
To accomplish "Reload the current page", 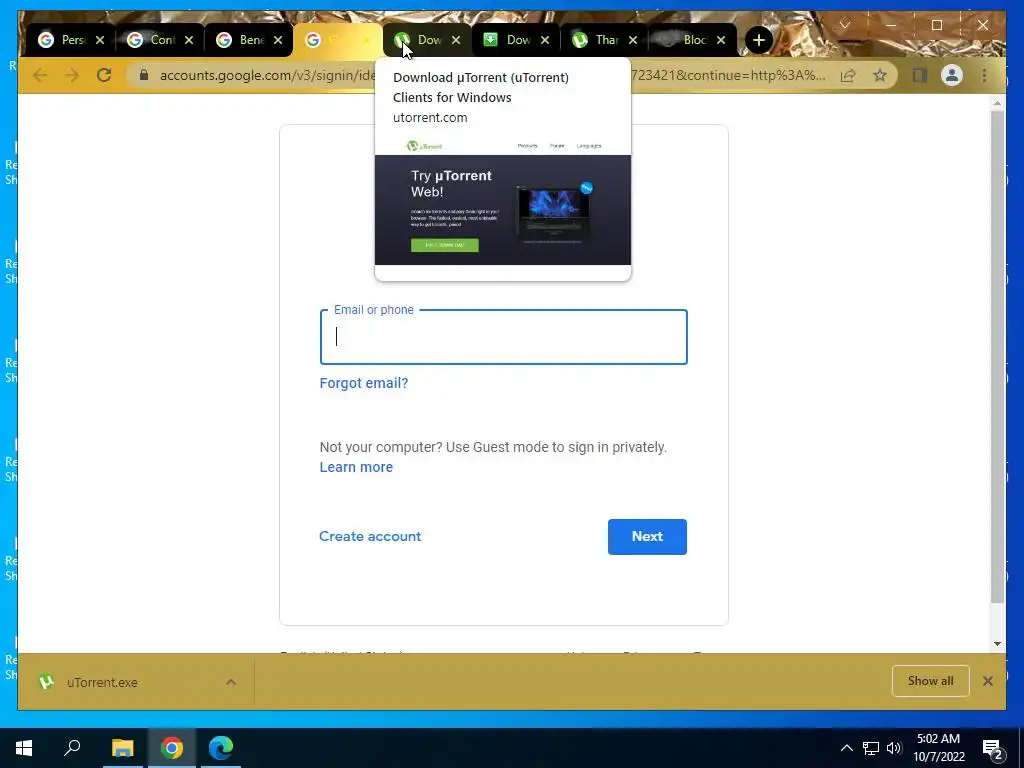I will point(104,75).
